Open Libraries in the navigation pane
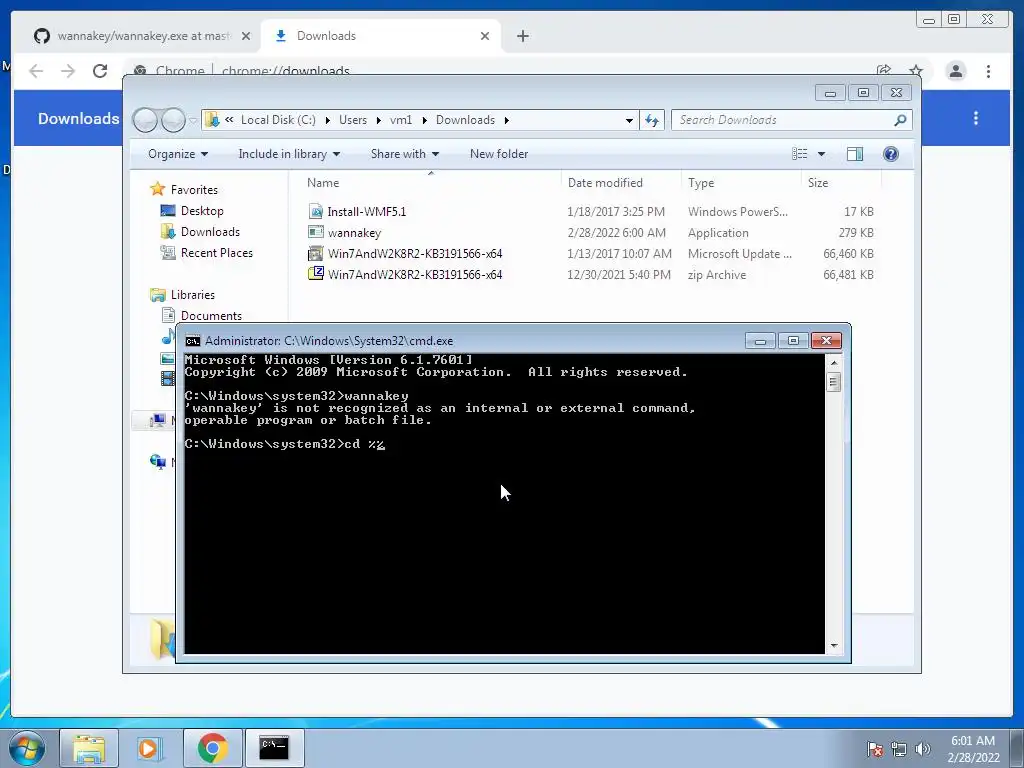Viewport: 1024px width, 768px height. pos(193,295)
